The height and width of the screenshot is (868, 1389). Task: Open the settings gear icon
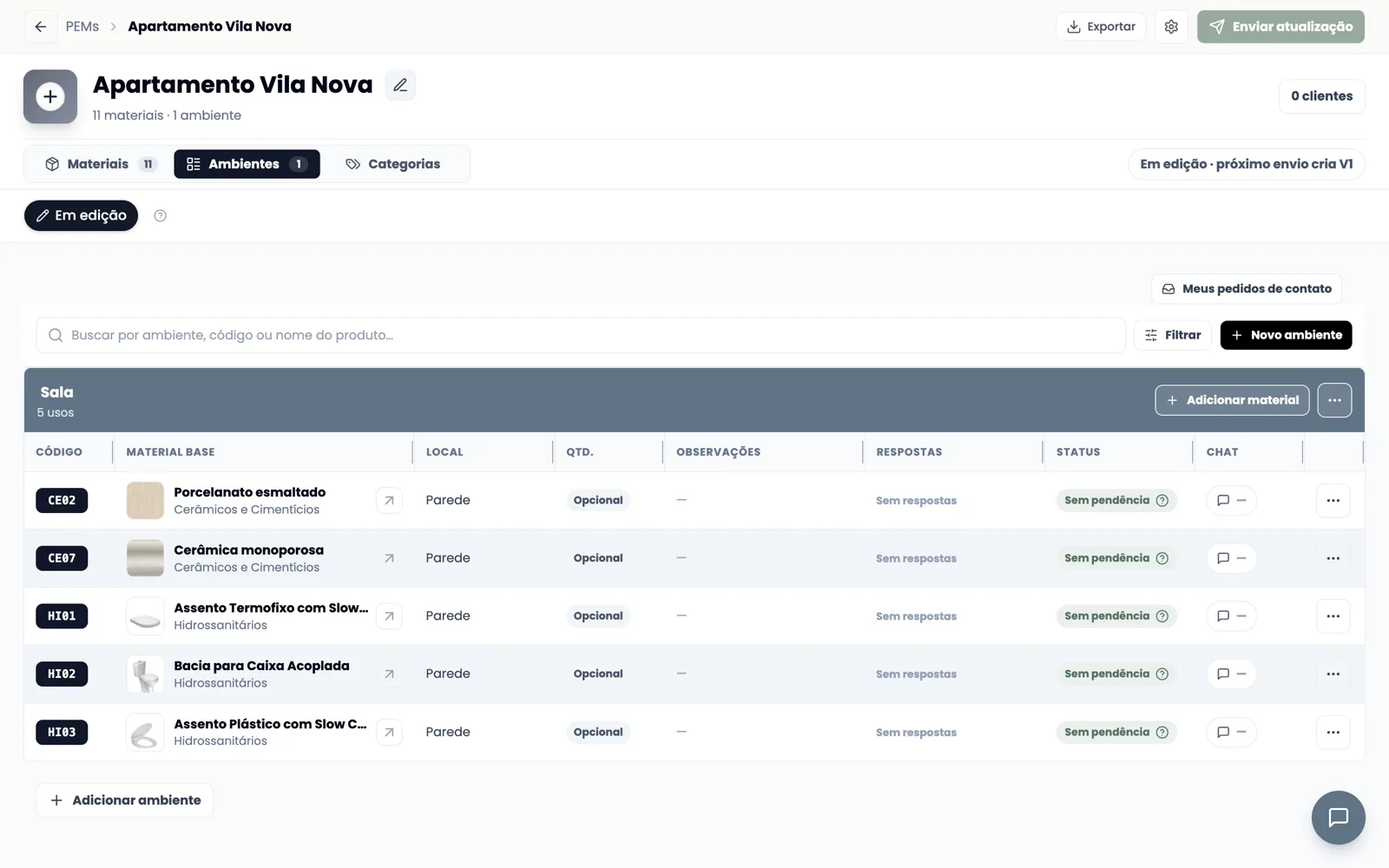point(1171,27)
